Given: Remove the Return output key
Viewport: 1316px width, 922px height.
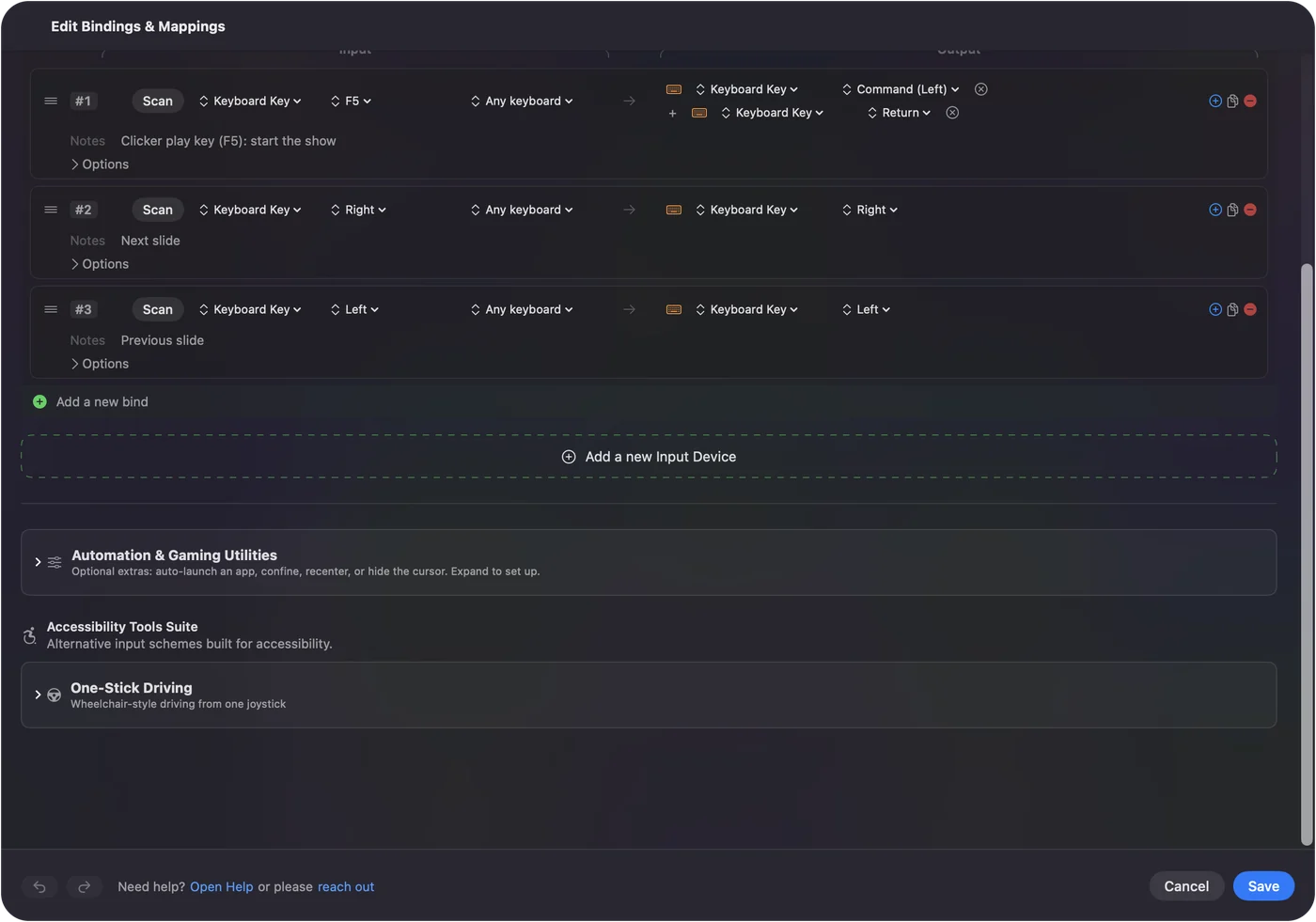Looking at the screenshot, I should point(952,113).
